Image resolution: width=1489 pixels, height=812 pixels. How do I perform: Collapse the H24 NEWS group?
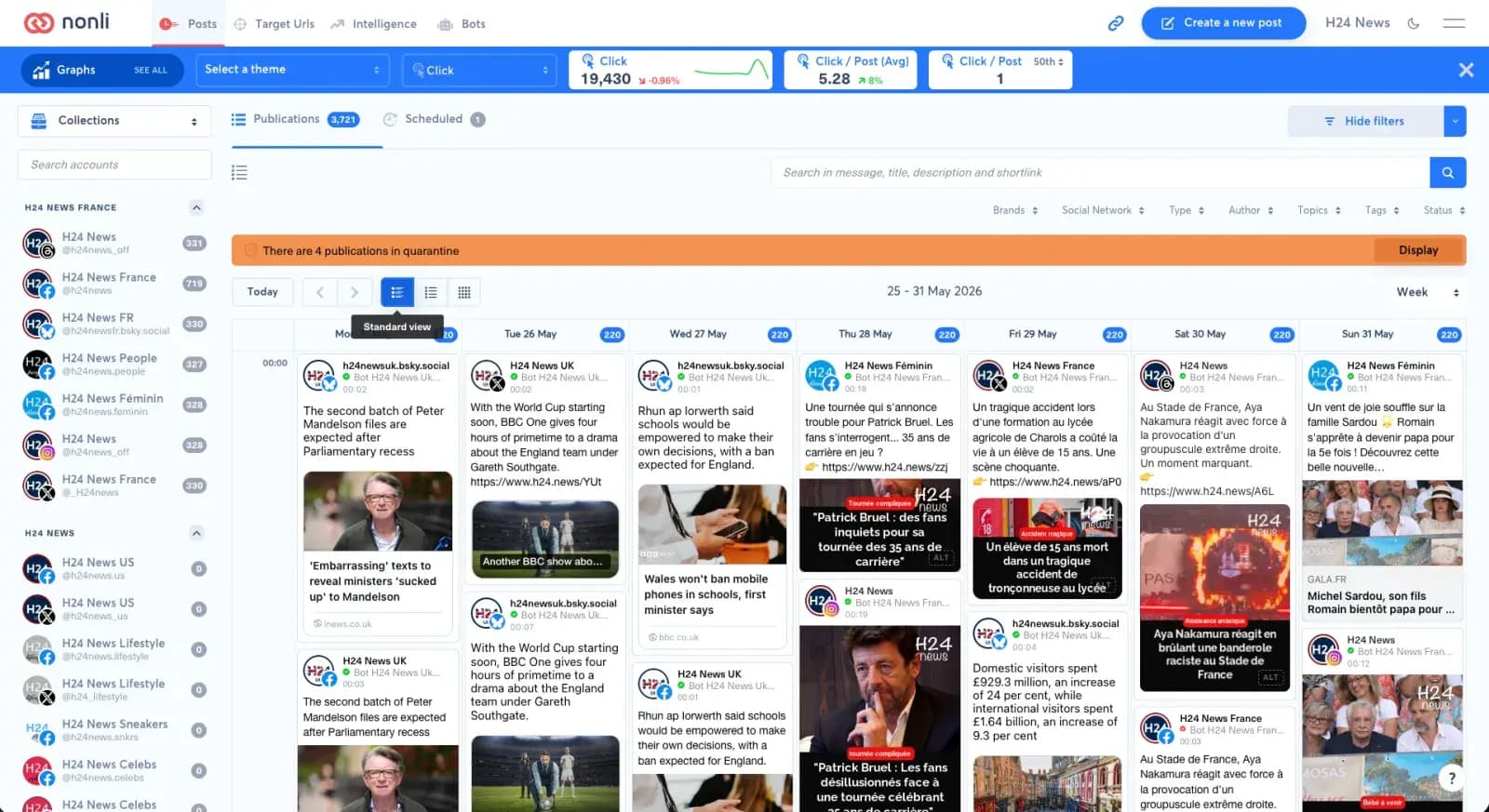(196, 533)
